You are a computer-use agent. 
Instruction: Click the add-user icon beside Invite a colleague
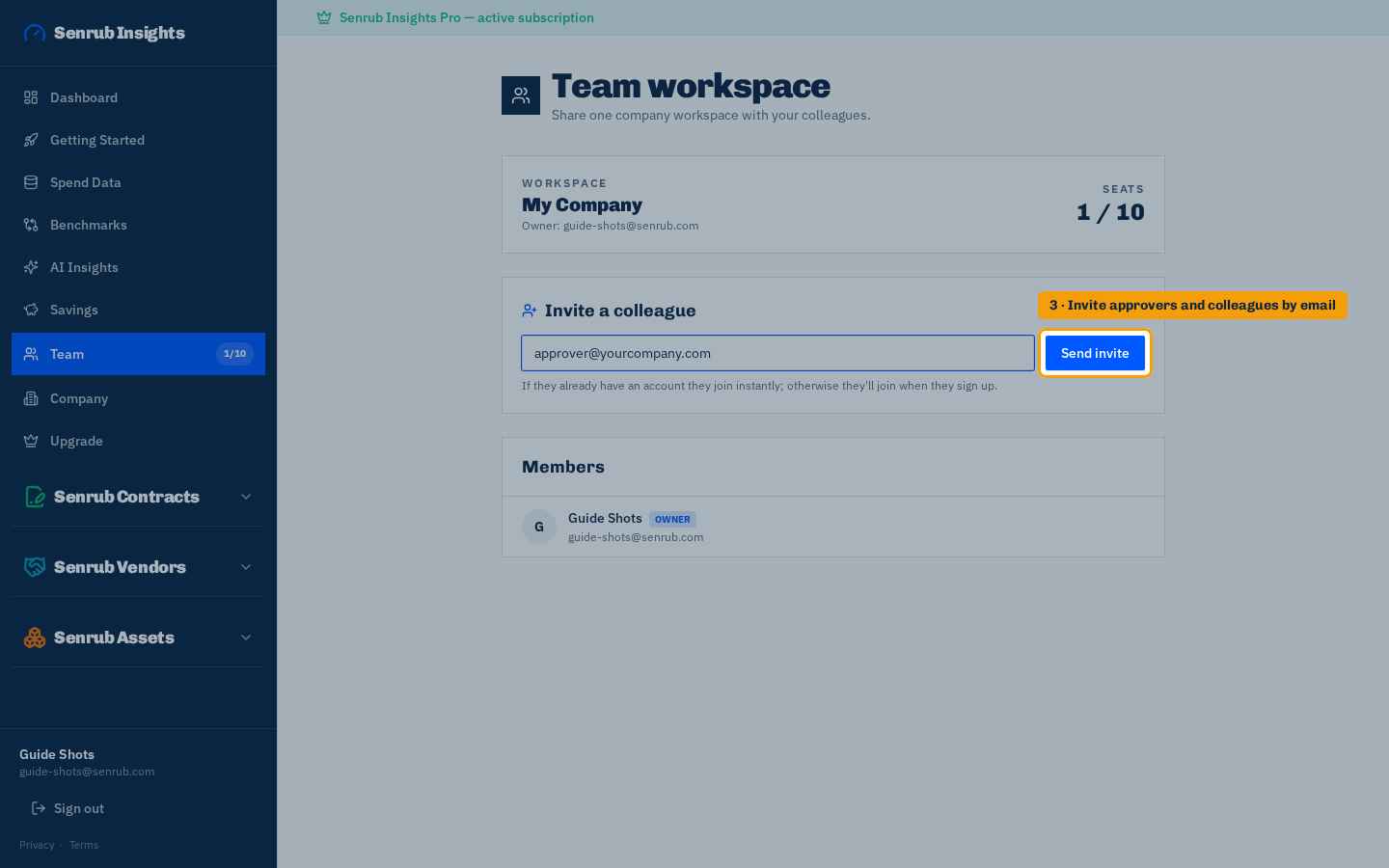point(530,311)
